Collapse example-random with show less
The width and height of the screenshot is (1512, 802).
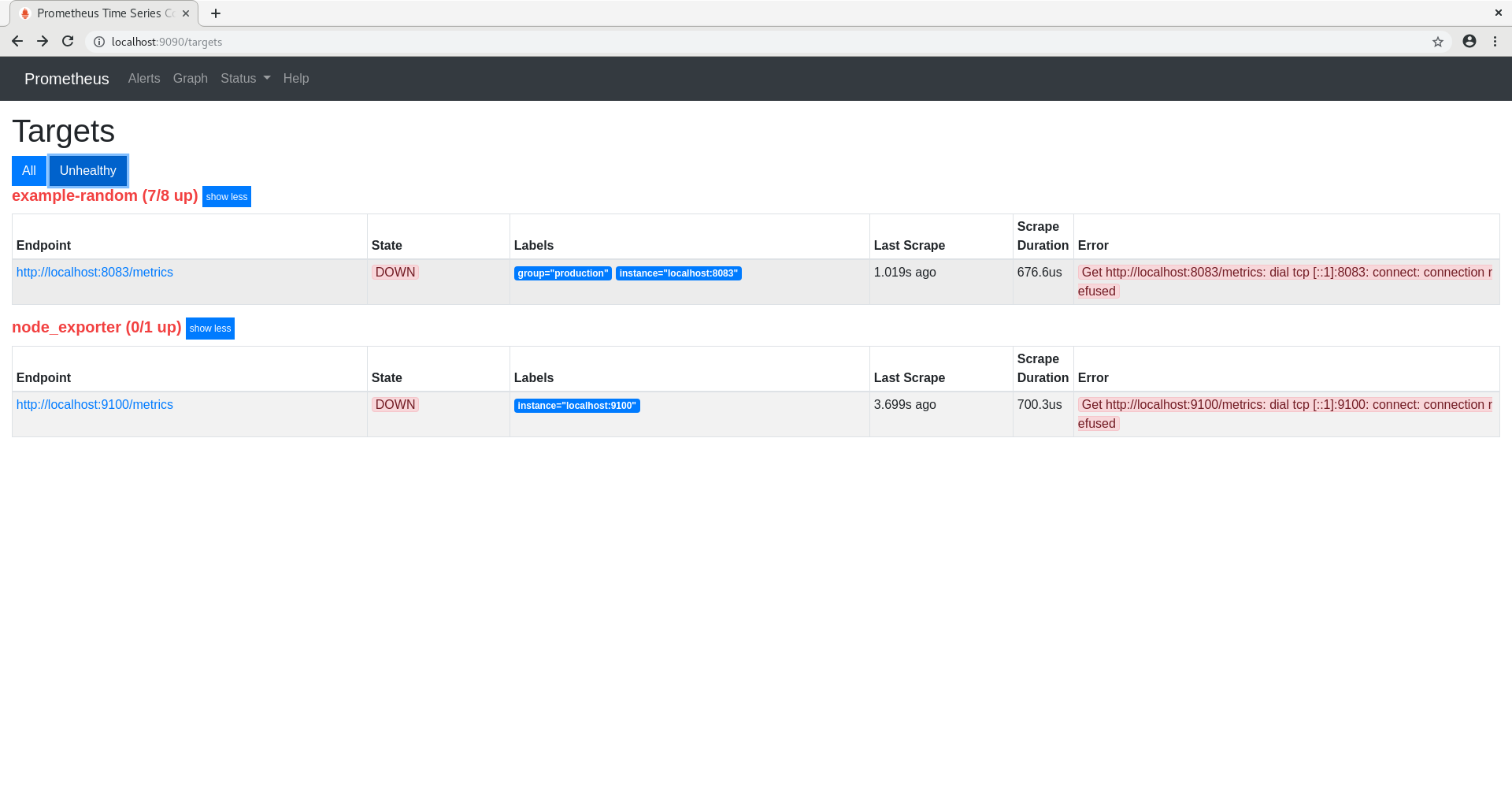(227, 197)
